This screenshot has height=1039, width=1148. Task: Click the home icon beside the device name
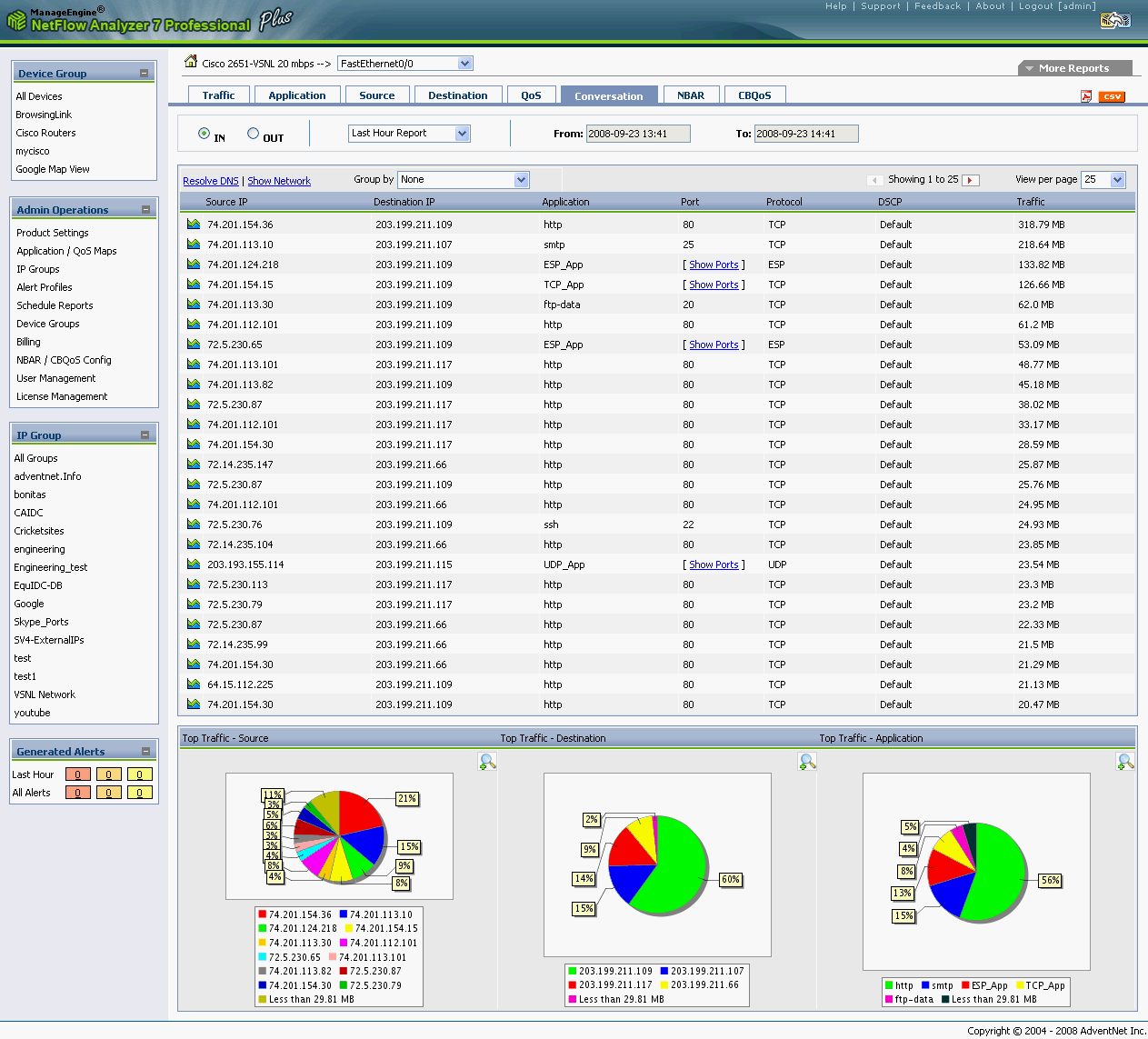(191, 62)
